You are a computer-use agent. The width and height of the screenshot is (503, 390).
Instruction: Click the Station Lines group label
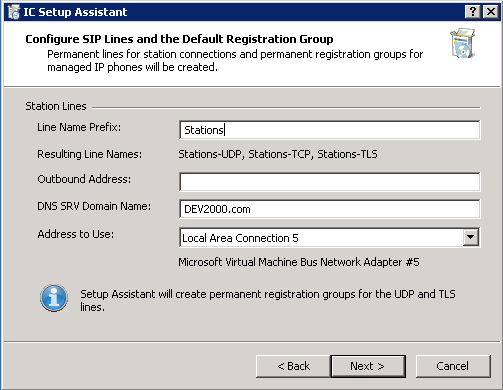coord(56,106)
